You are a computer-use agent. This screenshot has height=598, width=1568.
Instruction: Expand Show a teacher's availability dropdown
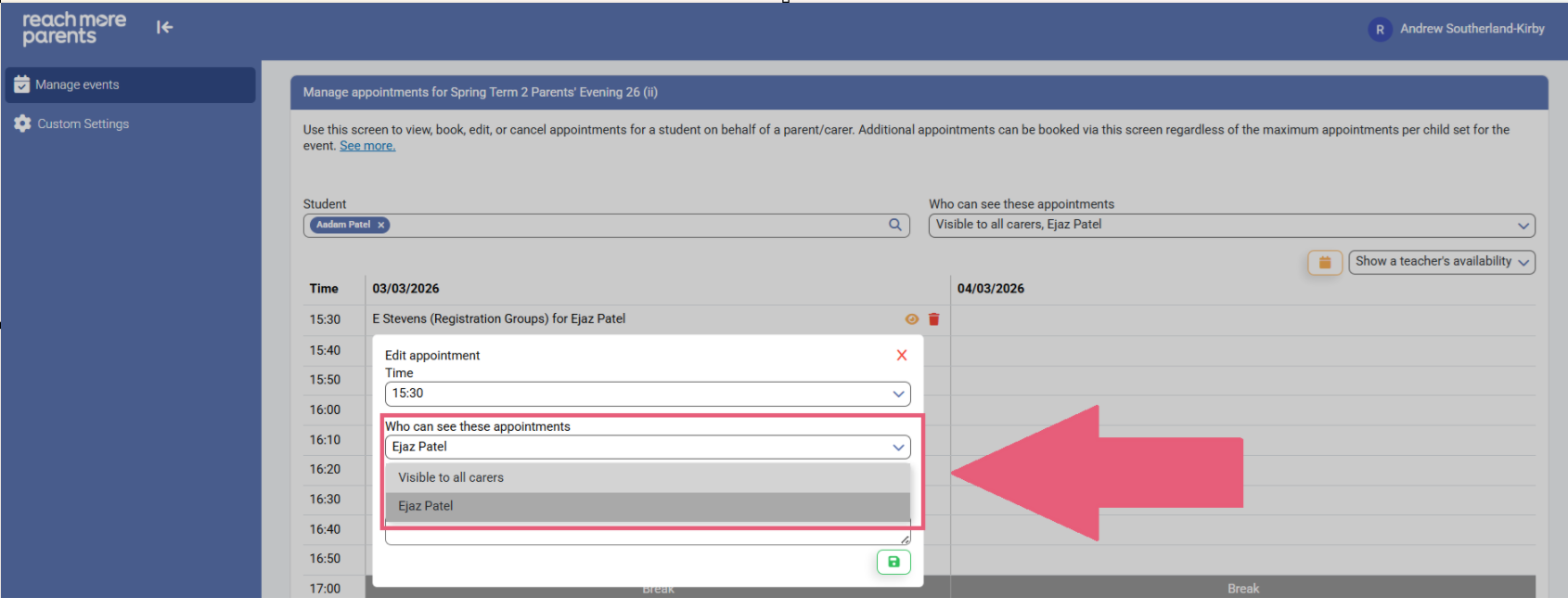coord(1441,262)
